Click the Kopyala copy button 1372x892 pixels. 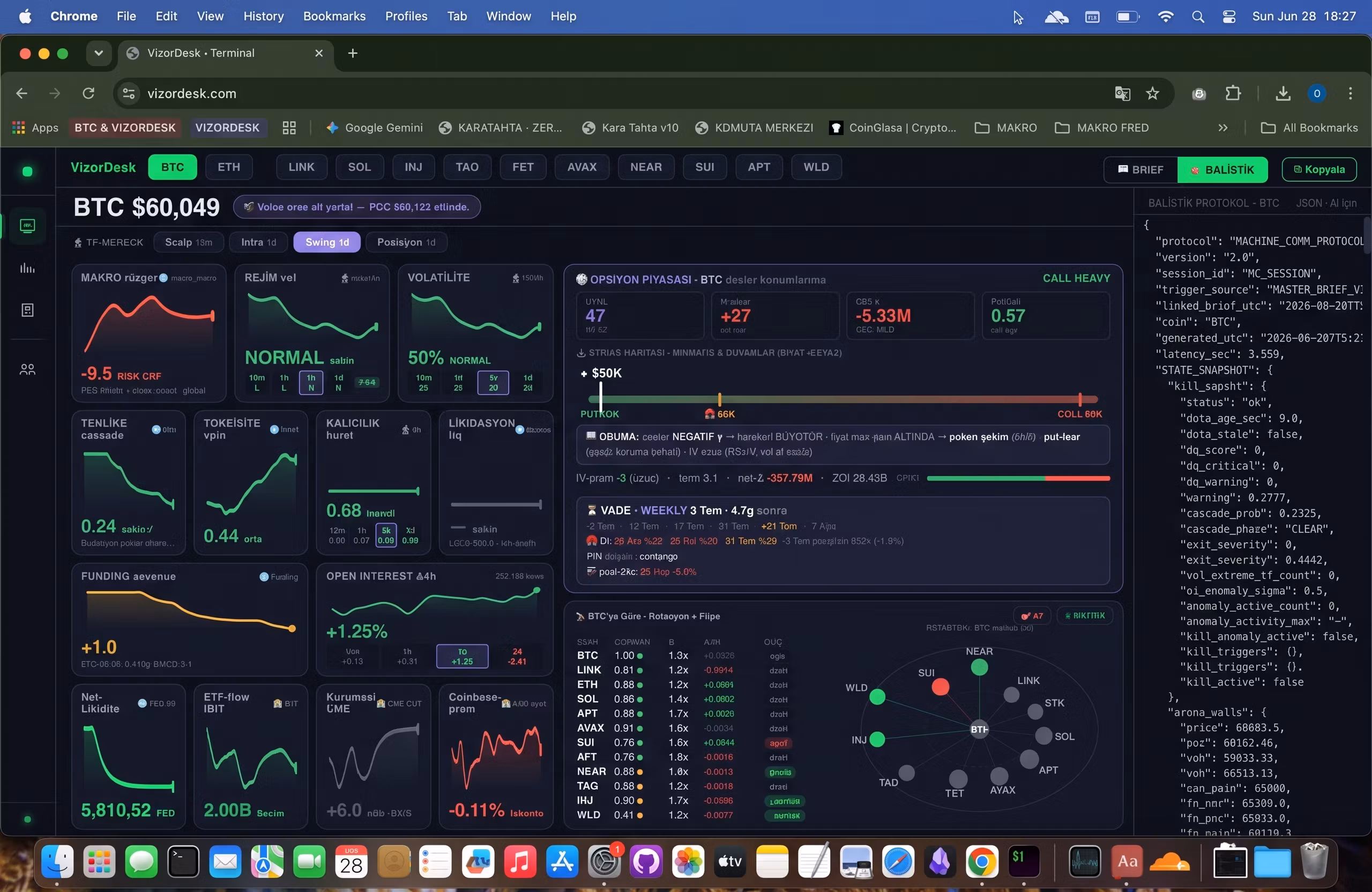pyautogui.click(x=1319, y=169)
